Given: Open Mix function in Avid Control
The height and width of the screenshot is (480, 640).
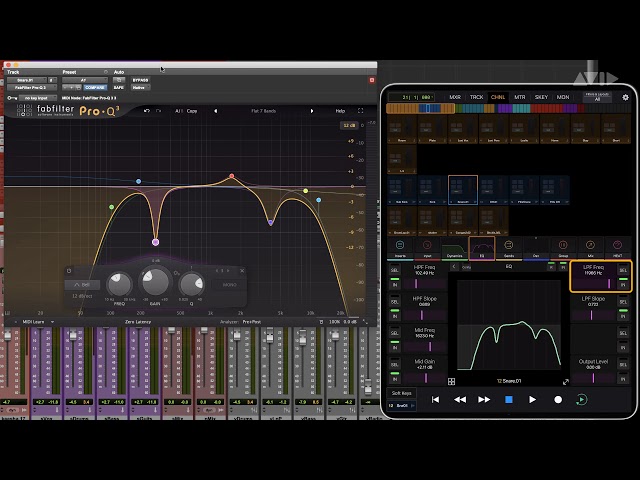Looking at the screenshot, I should (x=590, y=248).
